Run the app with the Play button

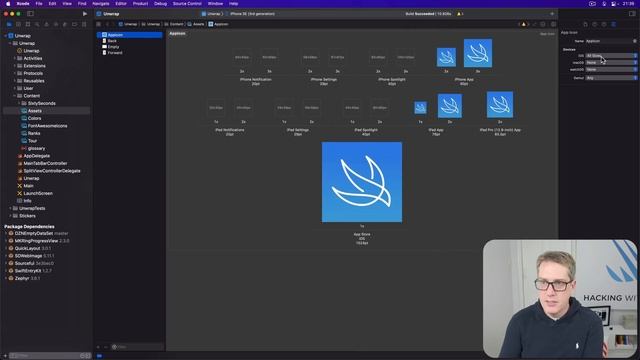coord(85,14)
